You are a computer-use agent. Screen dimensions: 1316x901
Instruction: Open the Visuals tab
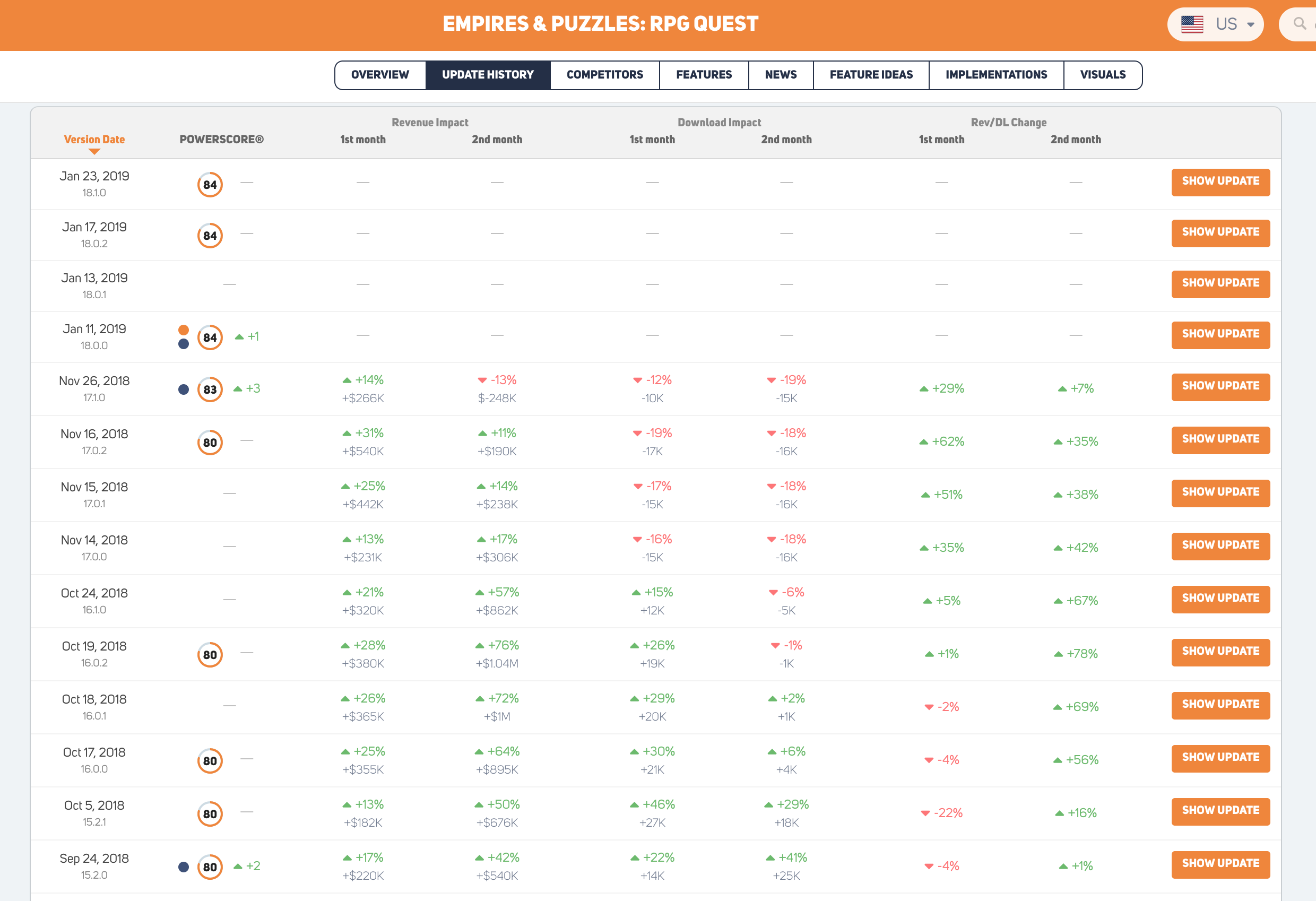click(1102, 75)
